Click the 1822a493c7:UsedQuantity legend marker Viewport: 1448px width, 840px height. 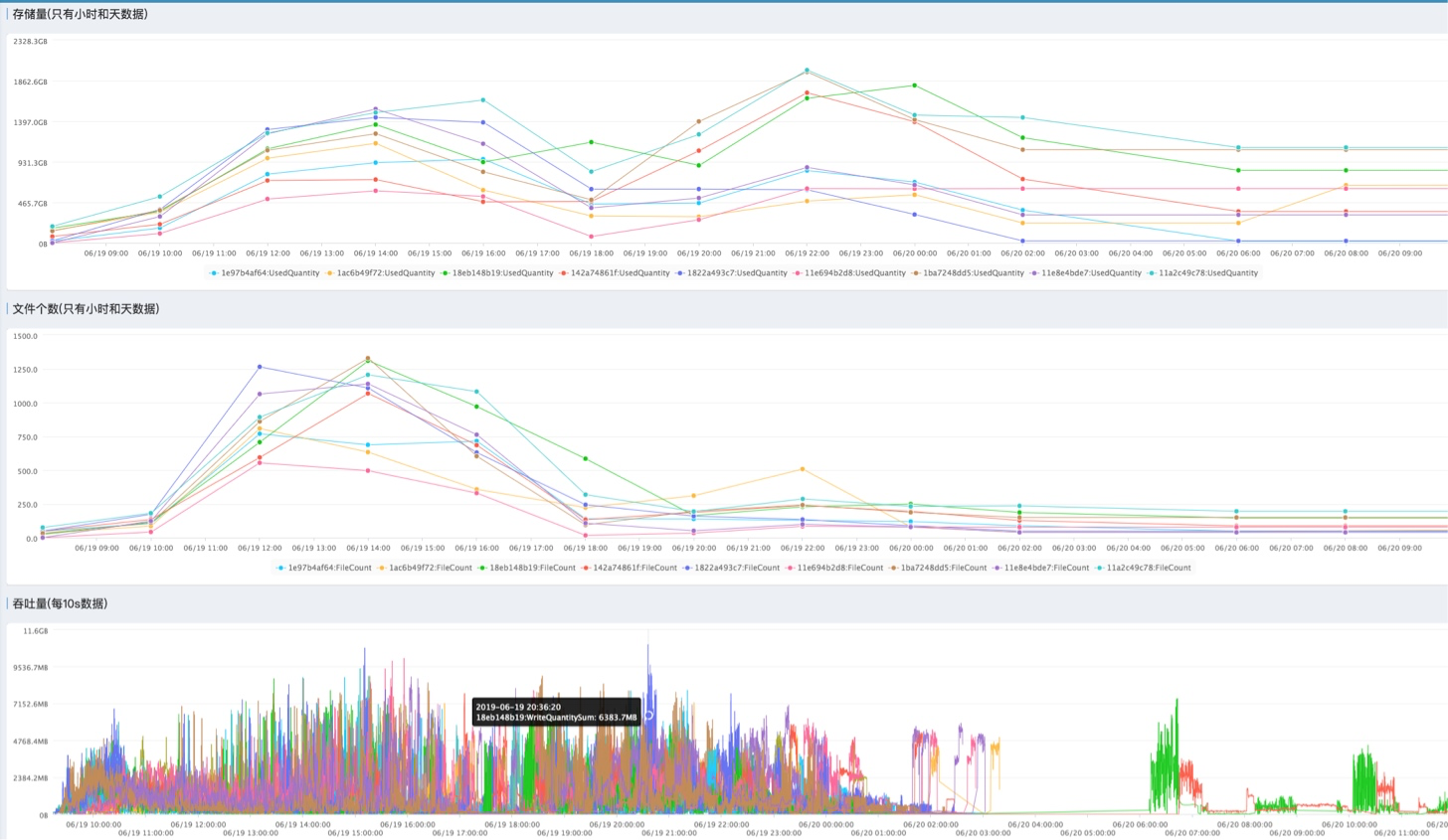[x=680, y=272]
